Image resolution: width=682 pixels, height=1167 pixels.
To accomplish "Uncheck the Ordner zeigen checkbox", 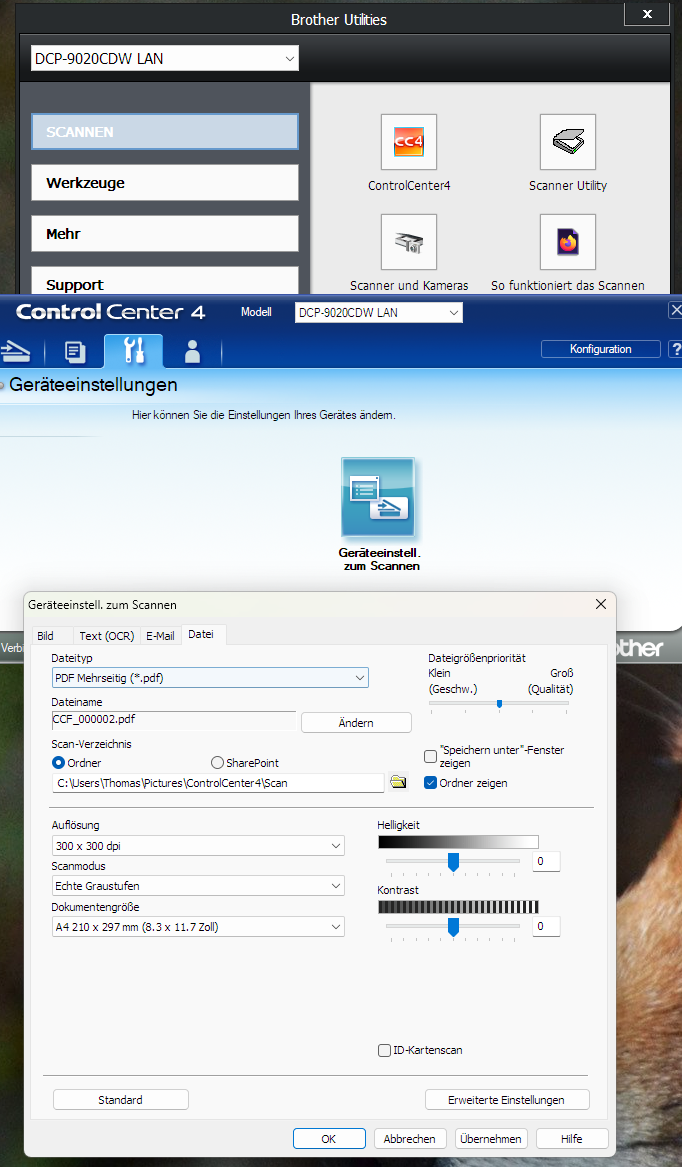I will pos(430,782).
